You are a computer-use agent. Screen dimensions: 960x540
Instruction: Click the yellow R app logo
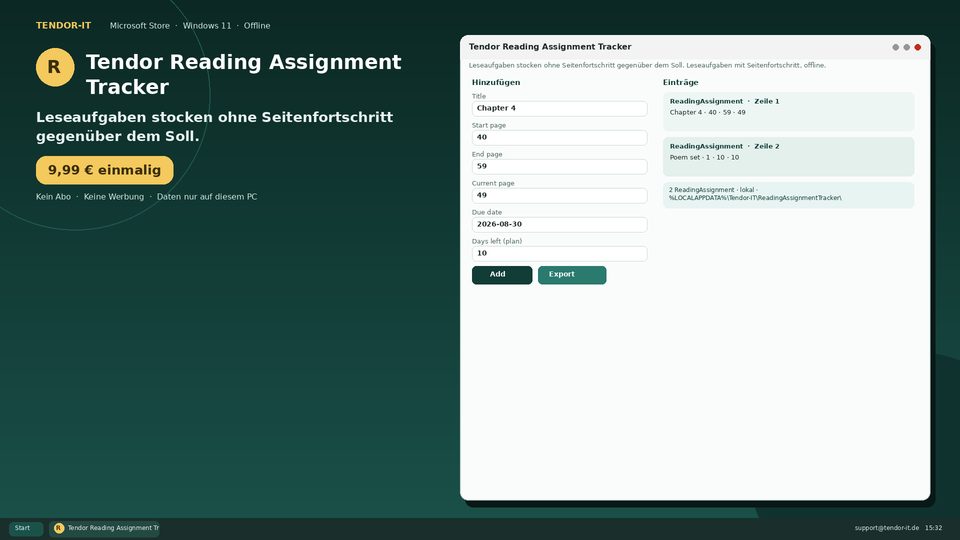point(55,67)
